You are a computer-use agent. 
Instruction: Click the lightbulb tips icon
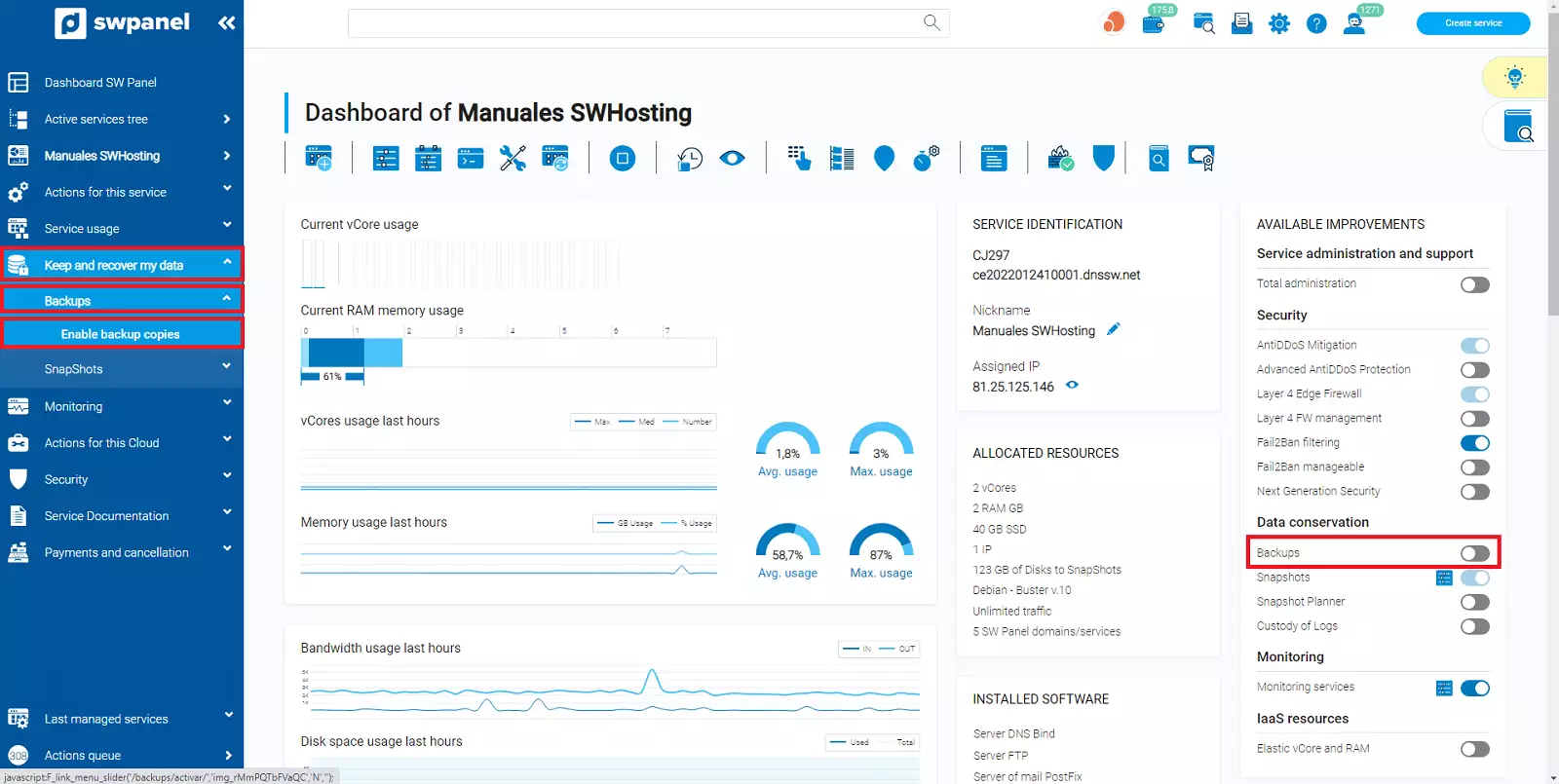[1514, 77]
